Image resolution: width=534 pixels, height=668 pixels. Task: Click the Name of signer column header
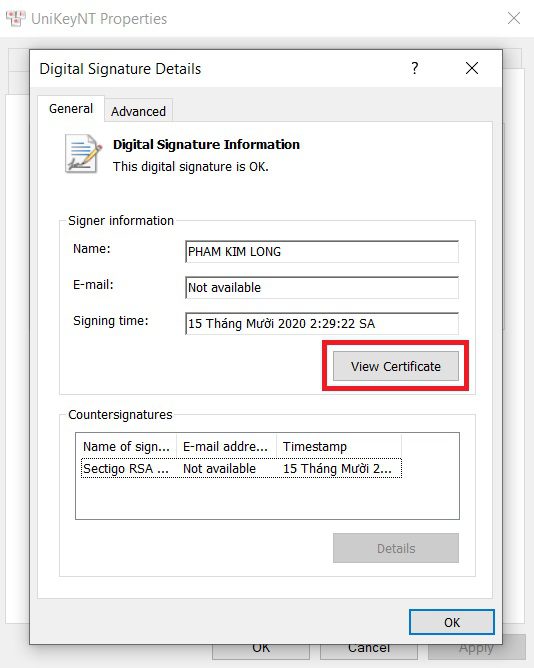[x=127, y=446]
